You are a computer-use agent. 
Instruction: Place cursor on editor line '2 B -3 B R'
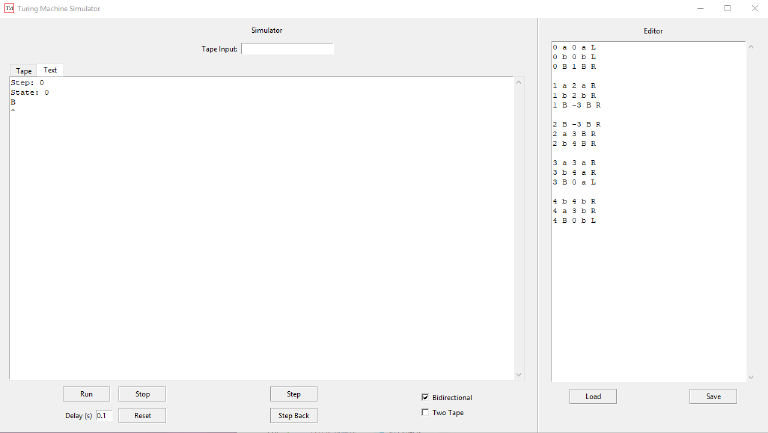point(576,124)
